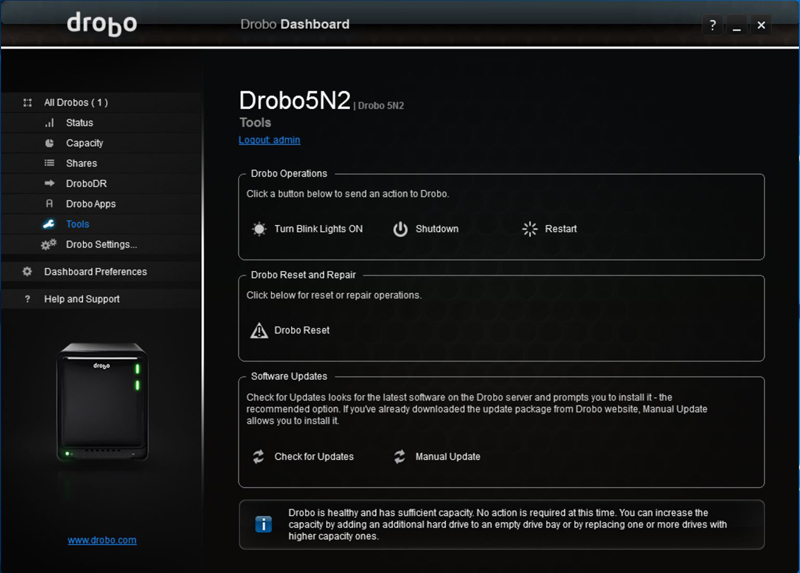Click the Manual Update label
The height and width of the screenshot is (573, 800).
coord(447,457)
